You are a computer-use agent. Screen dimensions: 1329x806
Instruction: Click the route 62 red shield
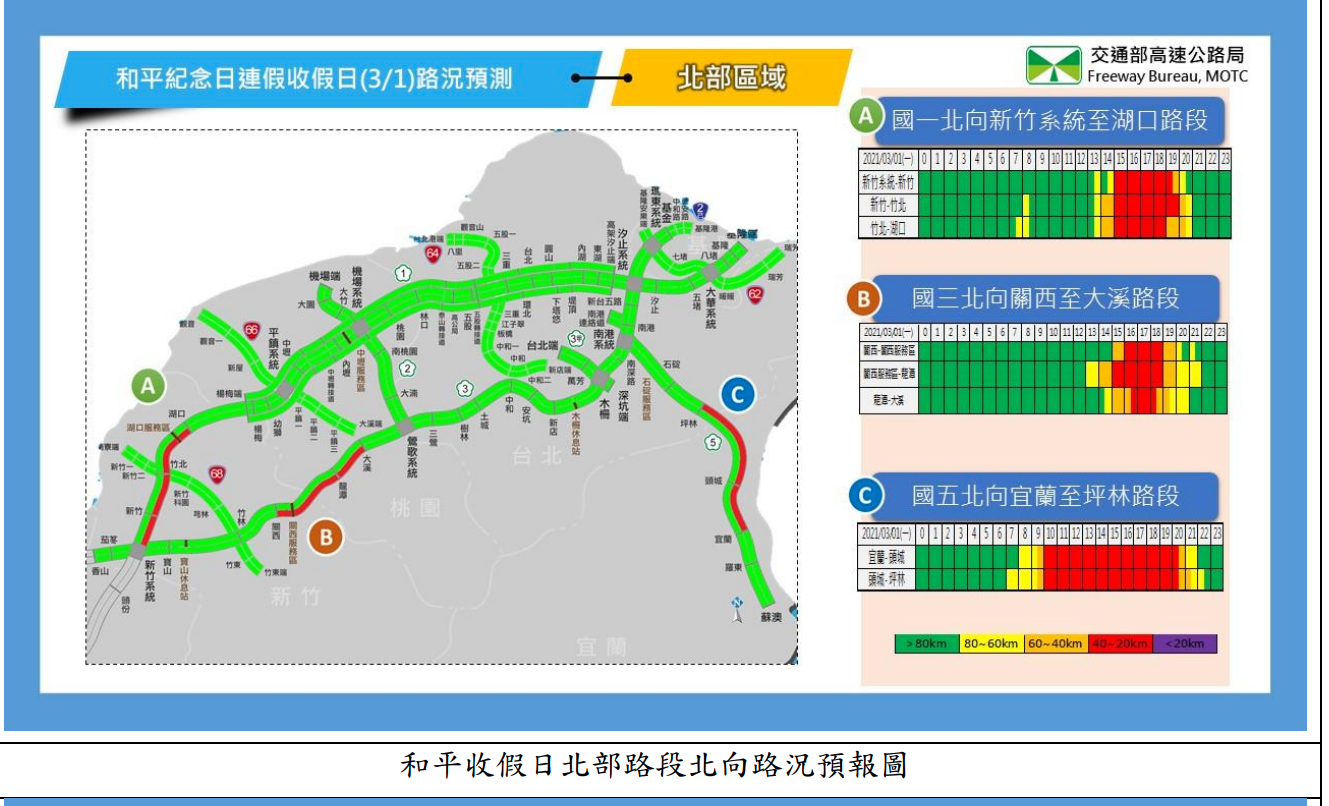click(x=755, y=294)
